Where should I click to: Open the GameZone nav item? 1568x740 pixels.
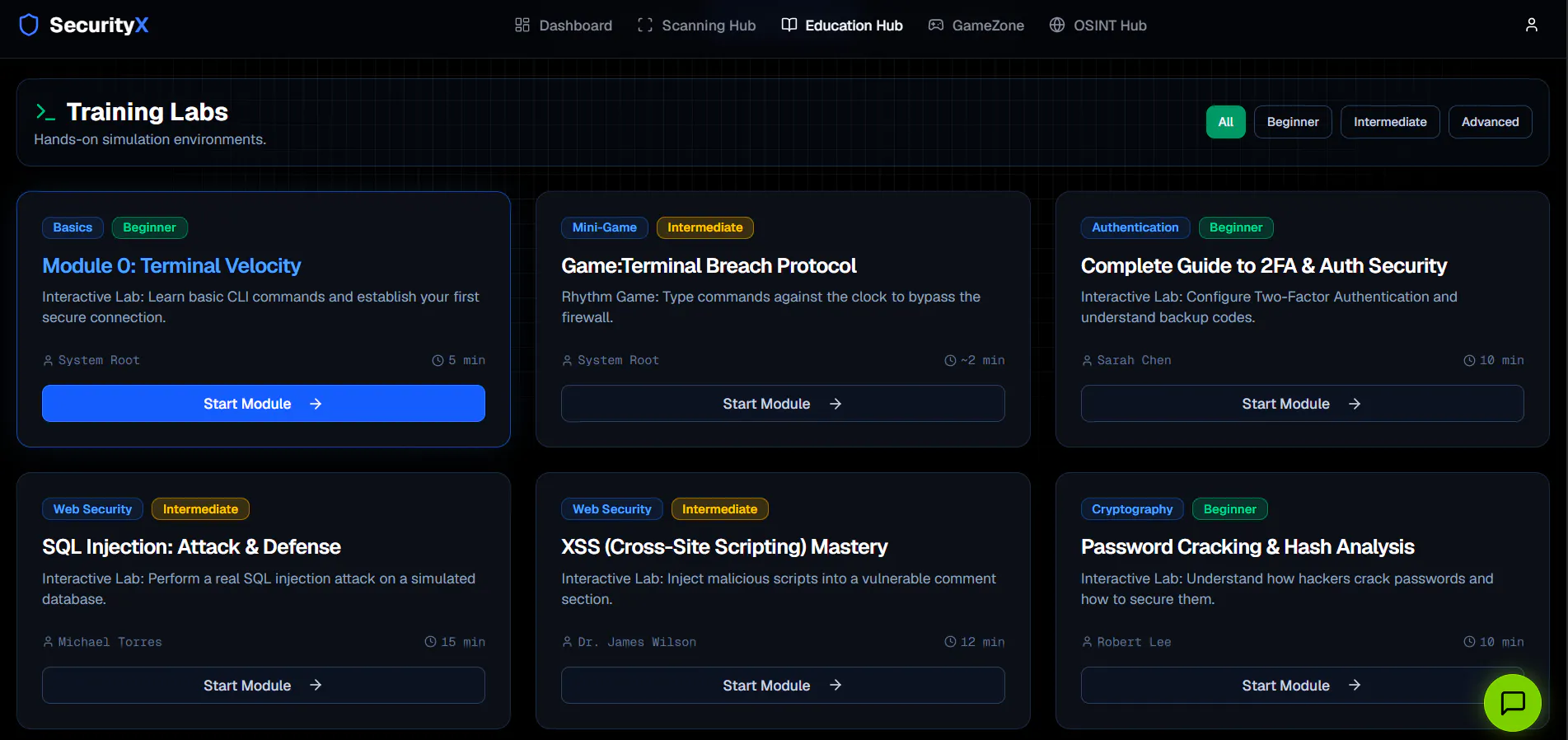click(x=976, y=25)
